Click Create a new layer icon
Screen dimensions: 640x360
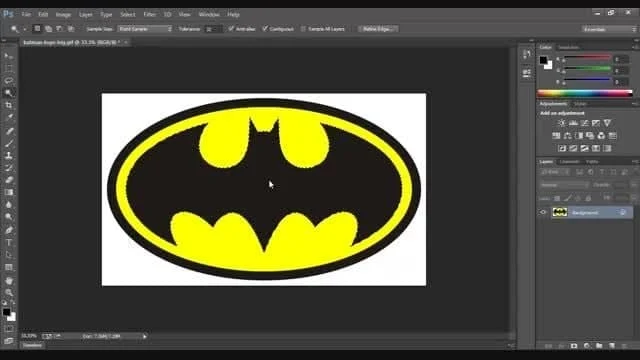coord(611,346)
